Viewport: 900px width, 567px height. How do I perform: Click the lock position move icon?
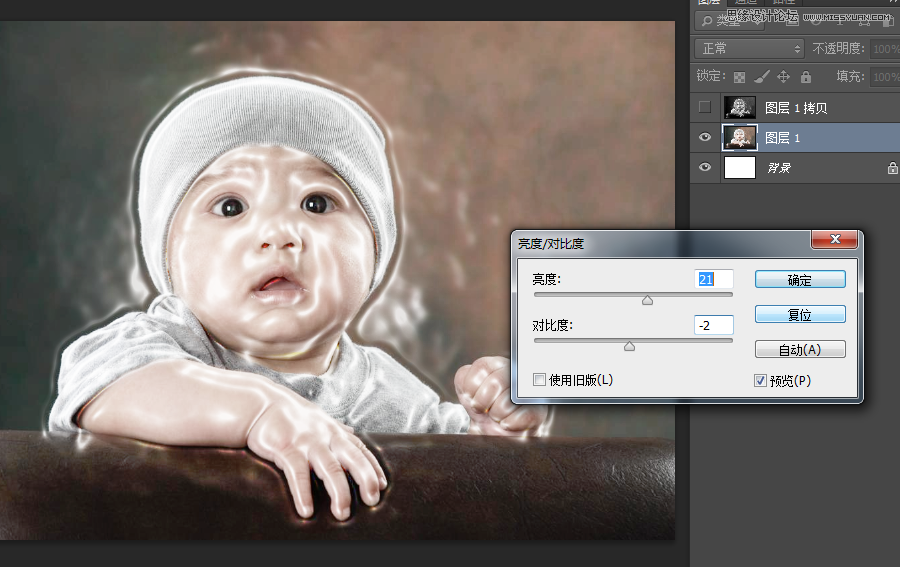click(783, 76)
